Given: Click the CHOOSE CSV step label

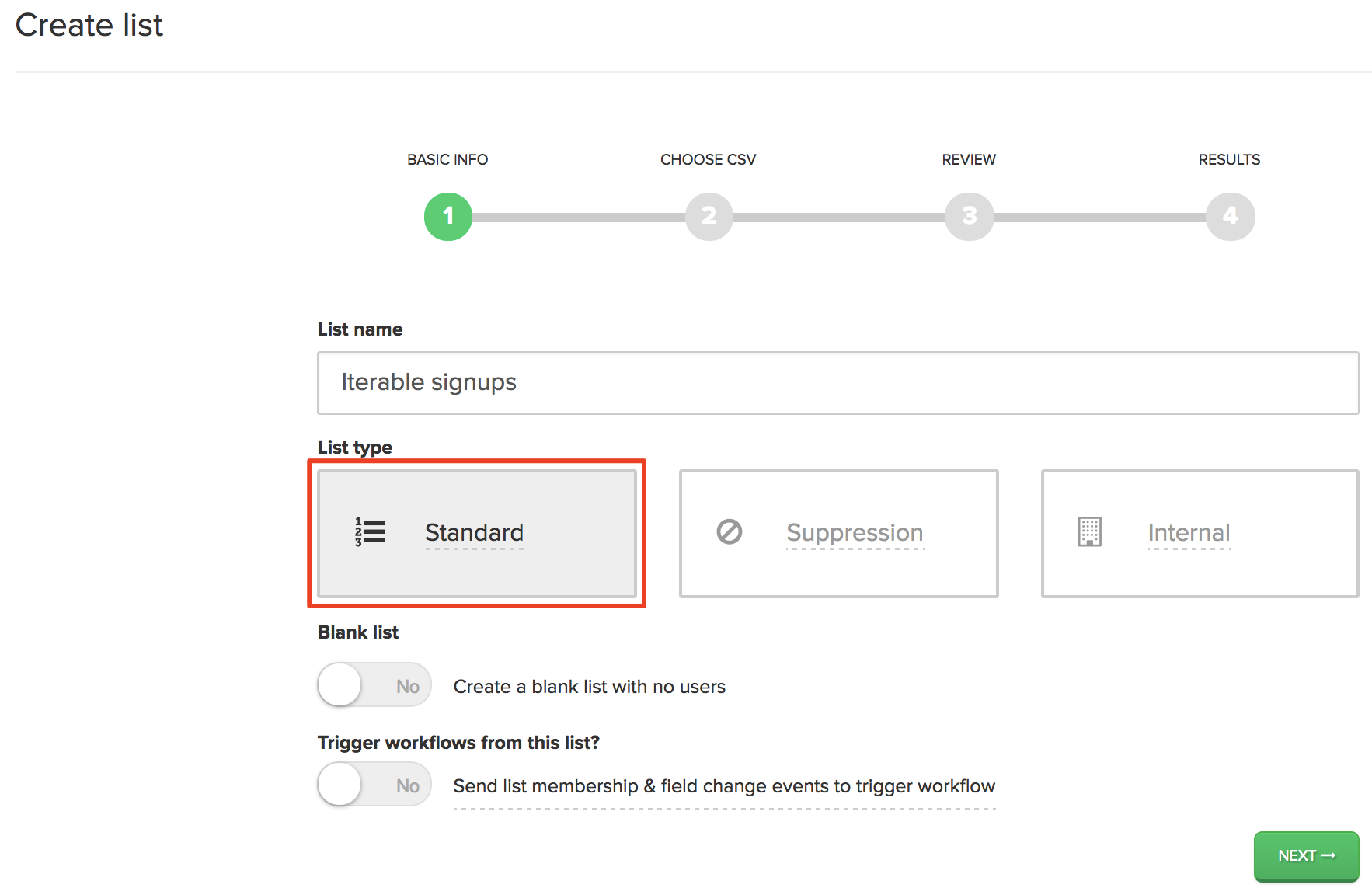Looking at the screenshot, I should [709, 159].
